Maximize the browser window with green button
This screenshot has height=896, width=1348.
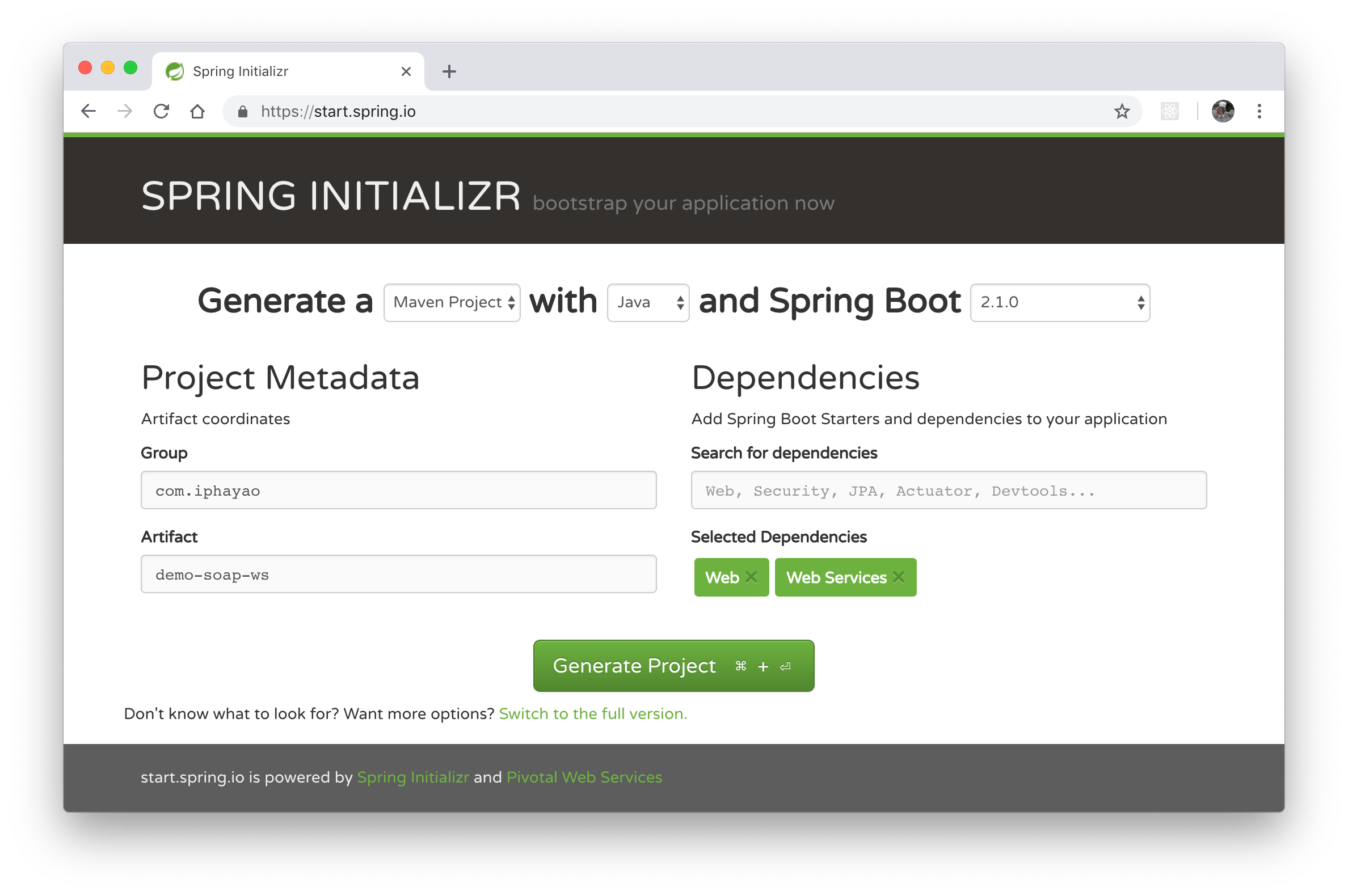click(x=130, y=67)
